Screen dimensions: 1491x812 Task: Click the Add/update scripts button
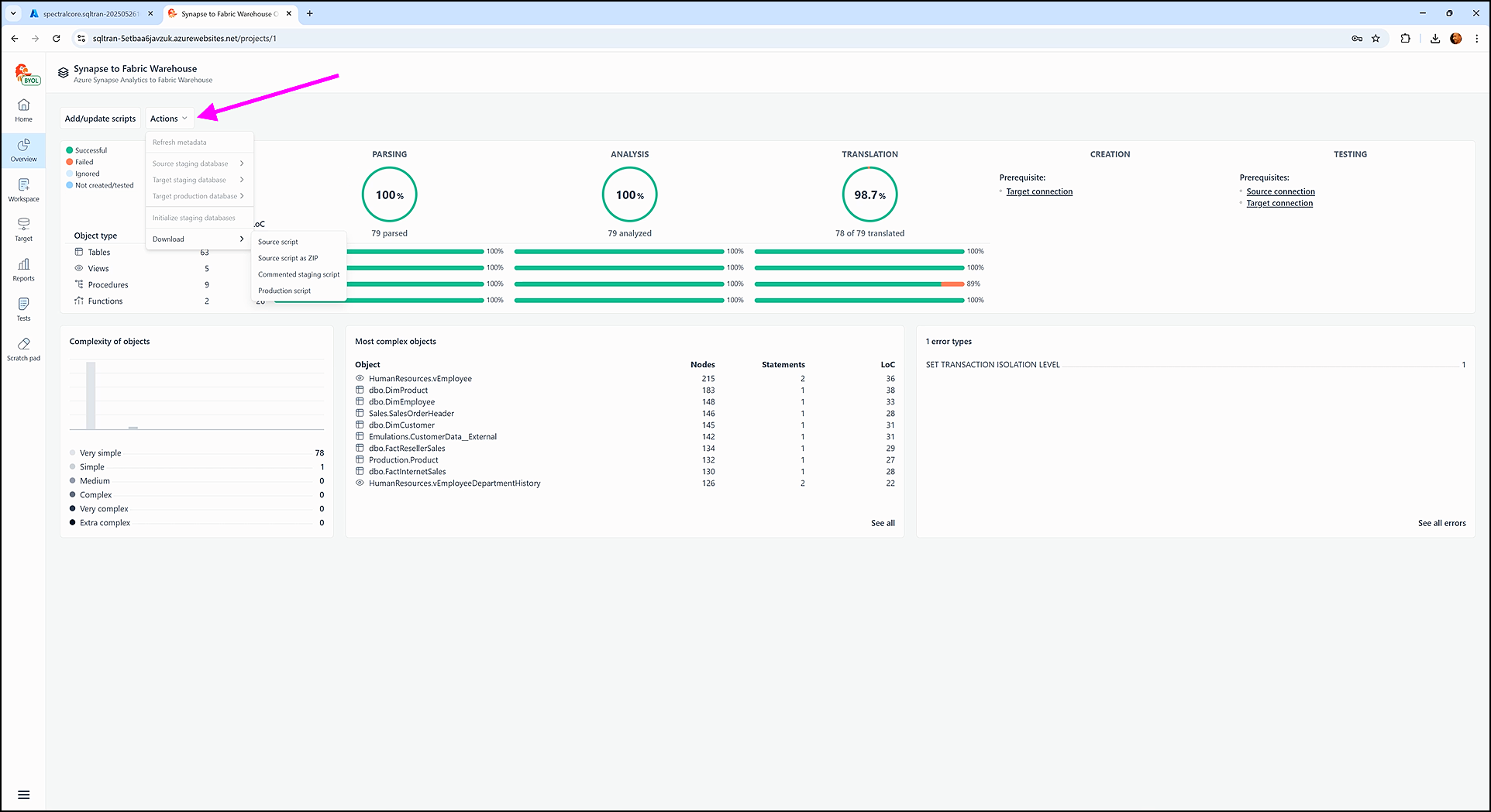[x=100, y=119]
